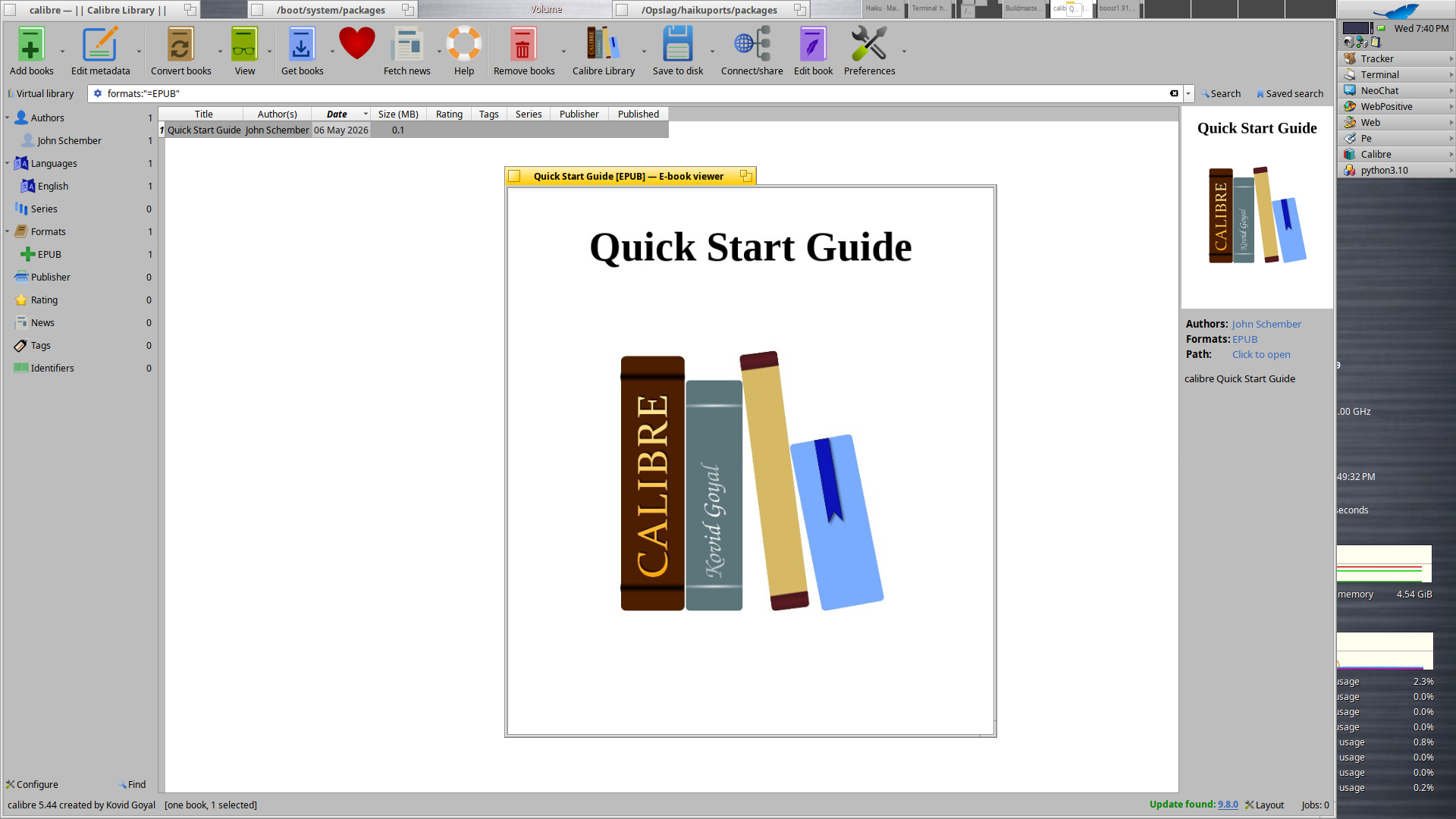
Task: Switch to NeoChat in the Deskbar
Action: (x=1396, y=90)
